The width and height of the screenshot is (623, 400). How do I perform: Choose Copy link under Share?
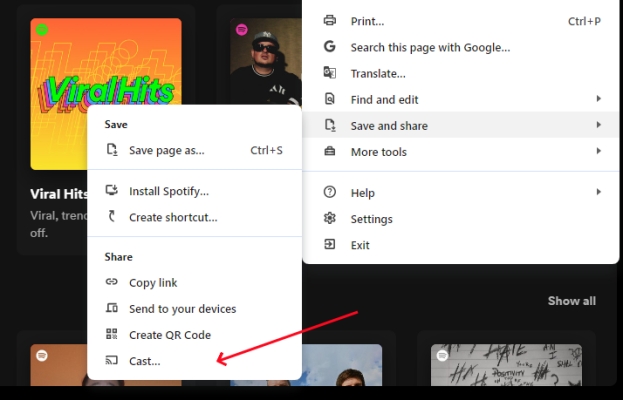(195, 282)
